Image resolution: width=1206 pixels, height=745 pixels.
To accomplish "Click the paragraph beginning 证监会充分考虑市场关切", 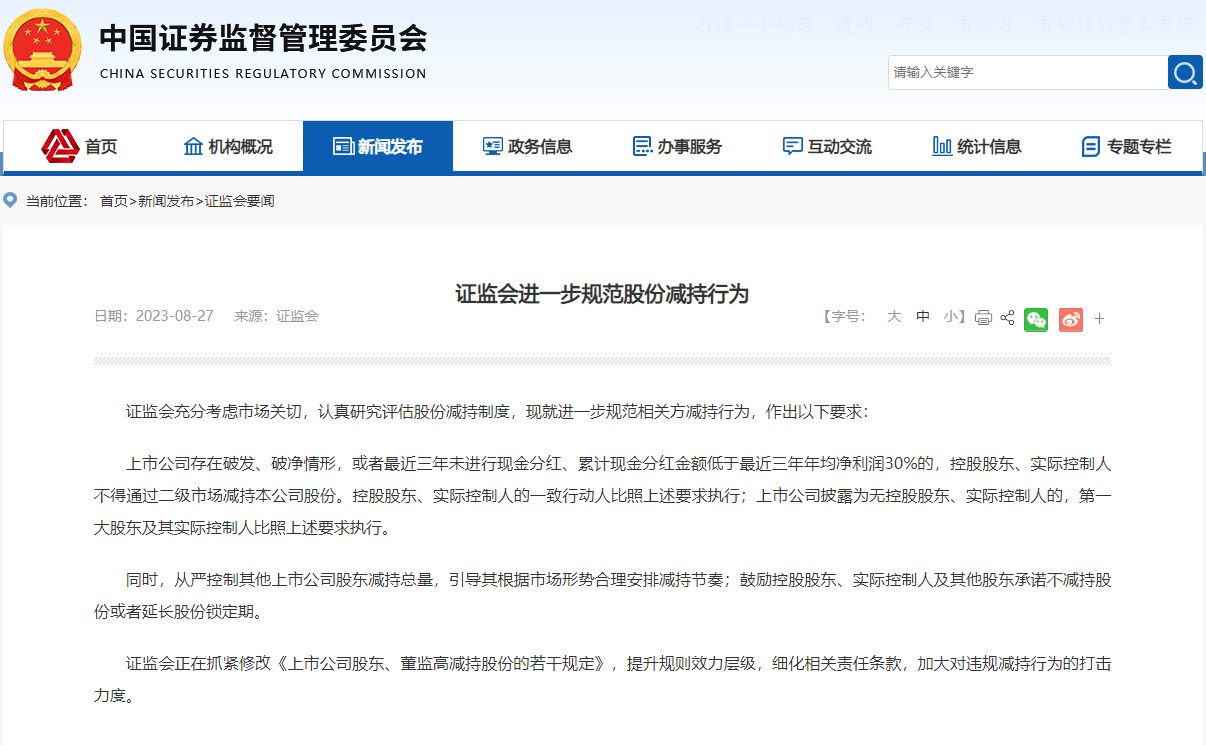I will tap(498, 411).
